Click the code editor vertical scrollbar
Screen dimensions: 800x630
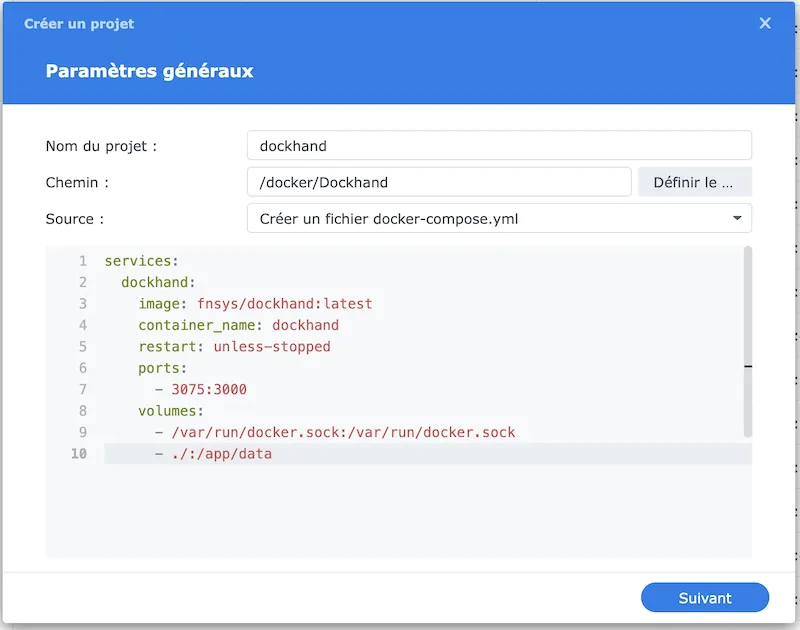(747, 342)
